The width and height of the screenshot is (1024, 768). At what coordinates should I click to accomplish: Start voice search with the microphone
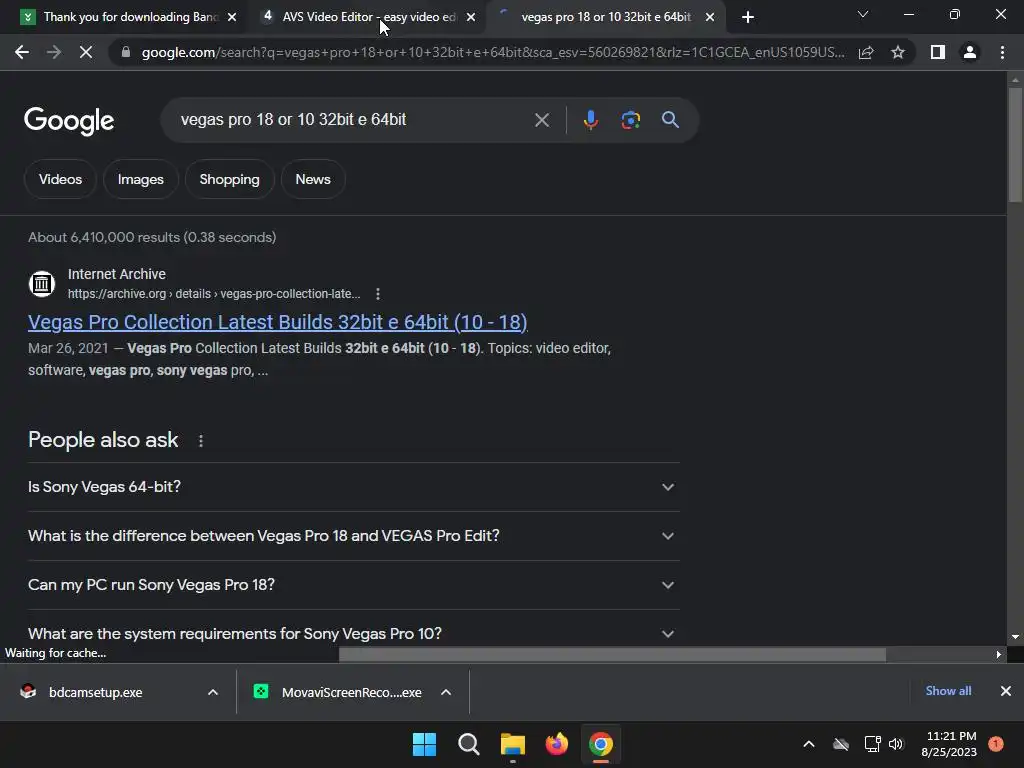[590, 120]
